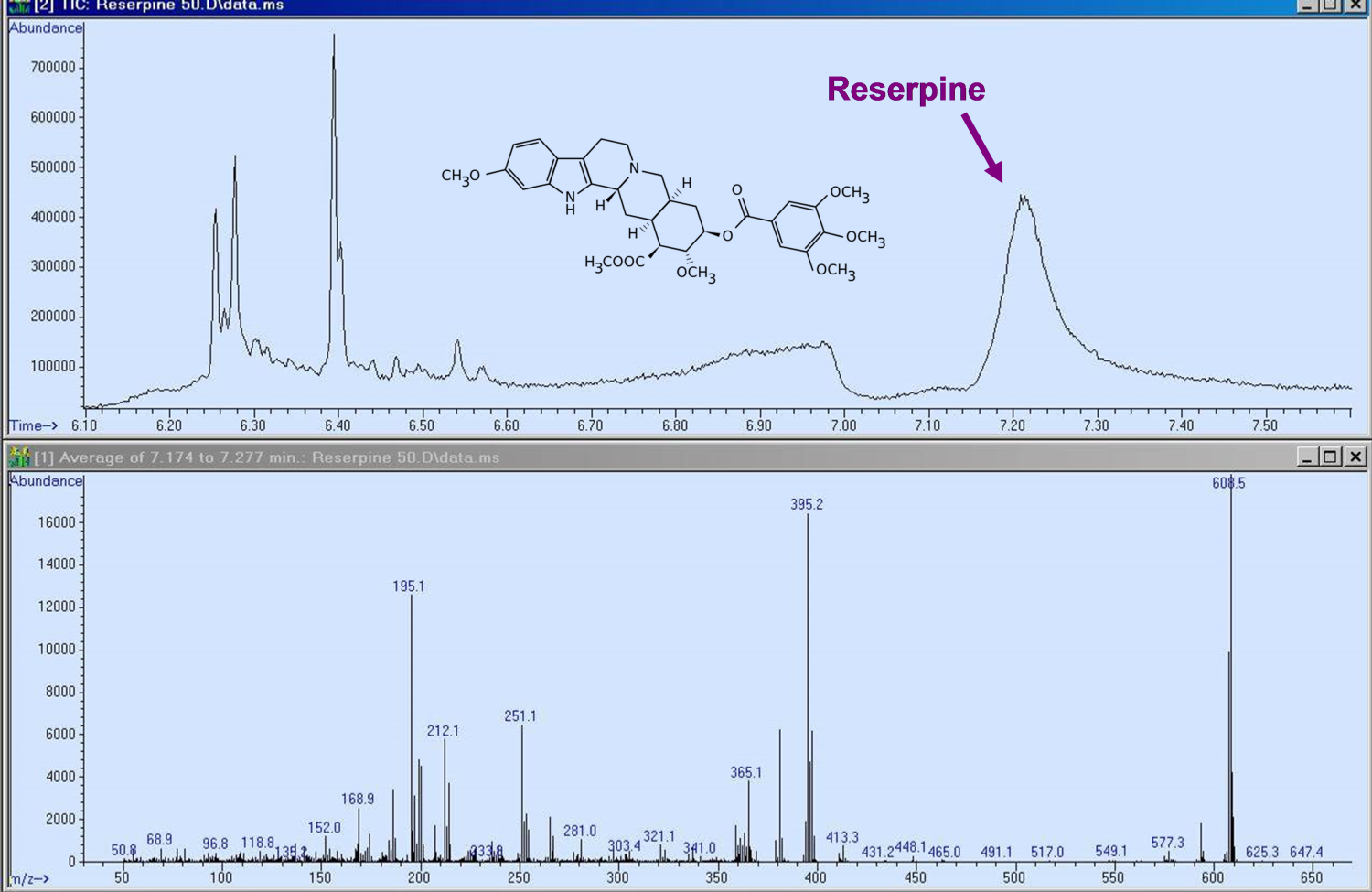Click the 395.2 peak label

point(807,504)
